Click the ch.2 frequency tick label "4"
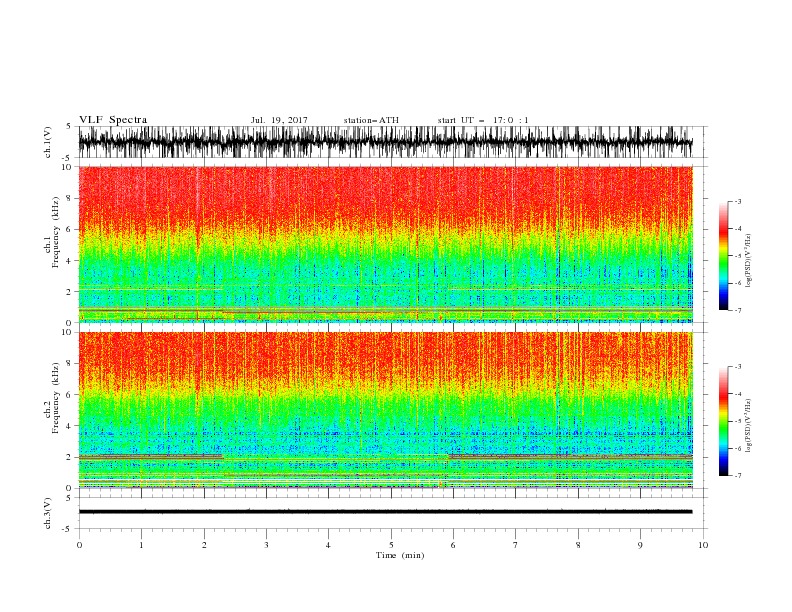Viewport: 792px width, 612px height. (70, 426)
